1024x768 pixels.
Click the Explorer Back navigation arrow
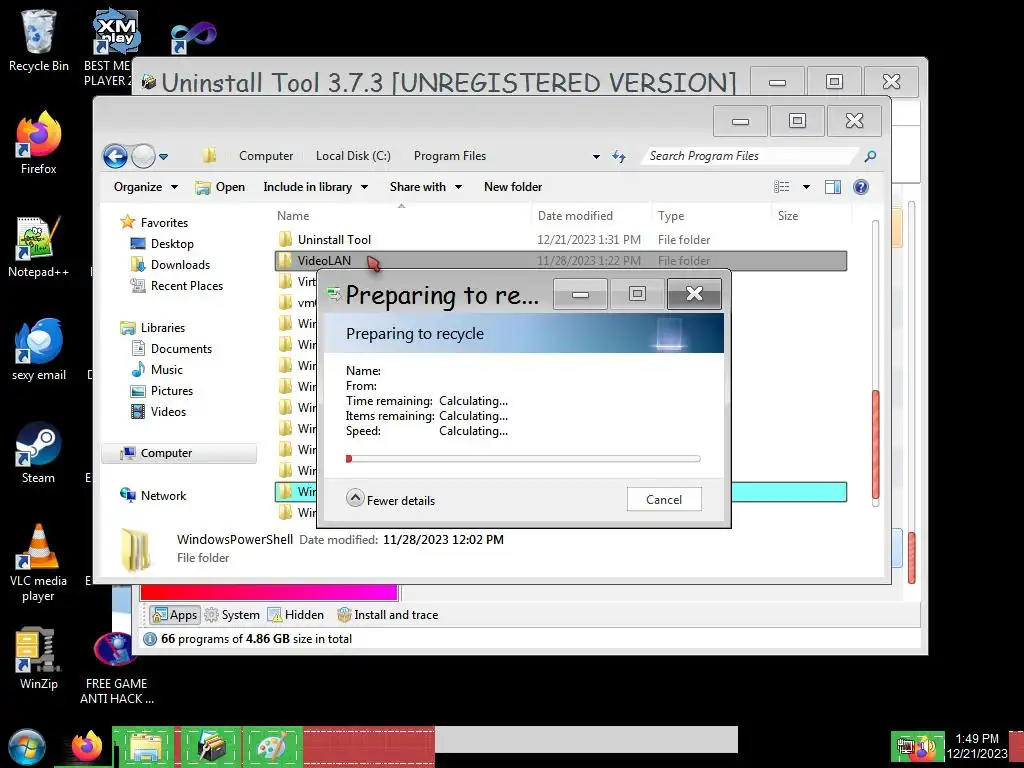[116, 156]
